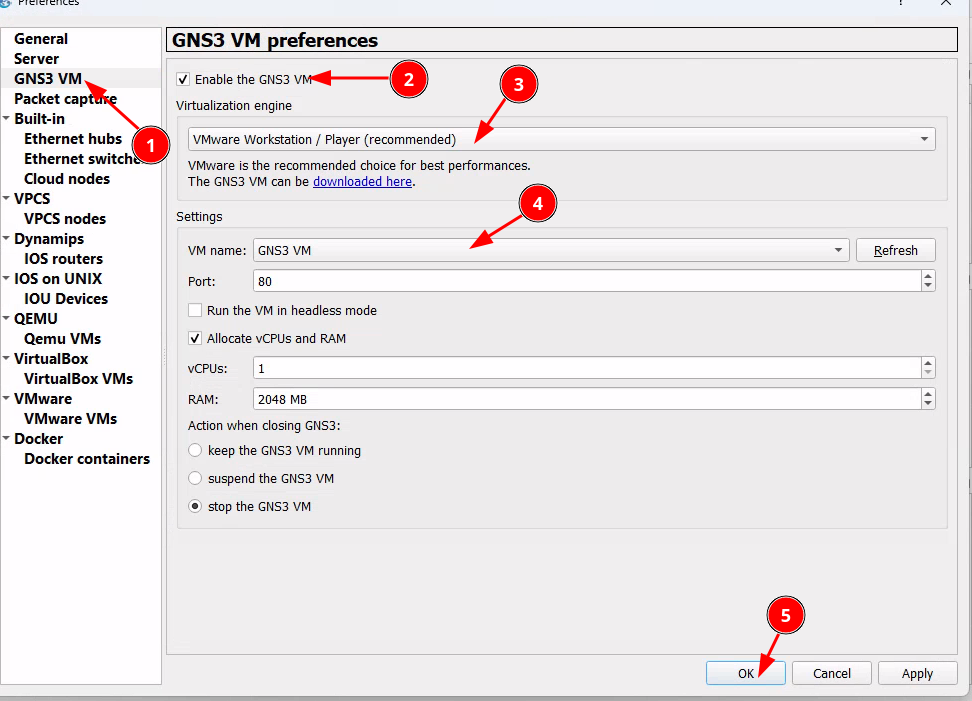Collapse the Dynamips tree section

click(7, 239)
